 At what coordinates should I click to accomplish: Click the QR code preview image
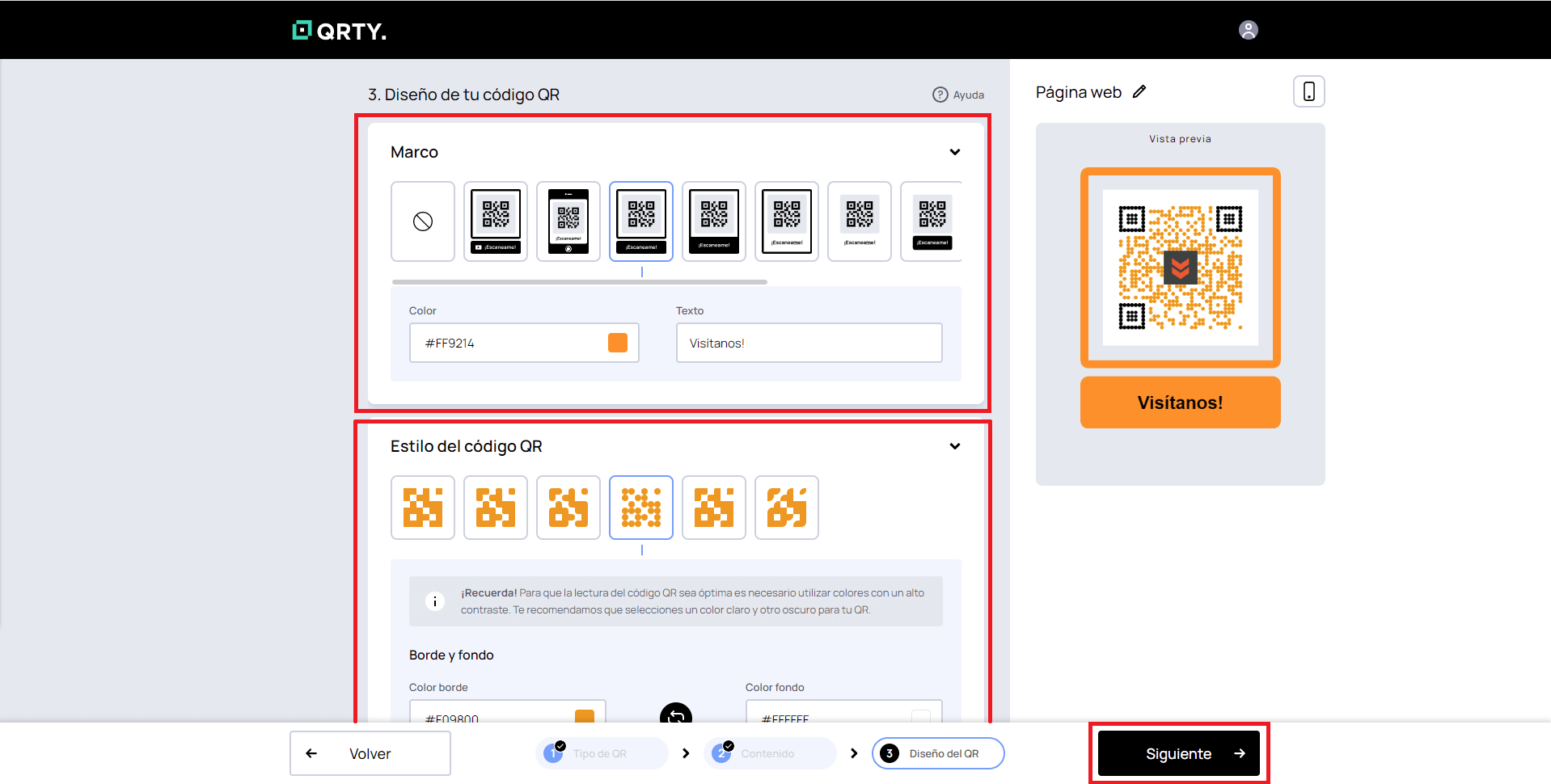coord(1181,268)
